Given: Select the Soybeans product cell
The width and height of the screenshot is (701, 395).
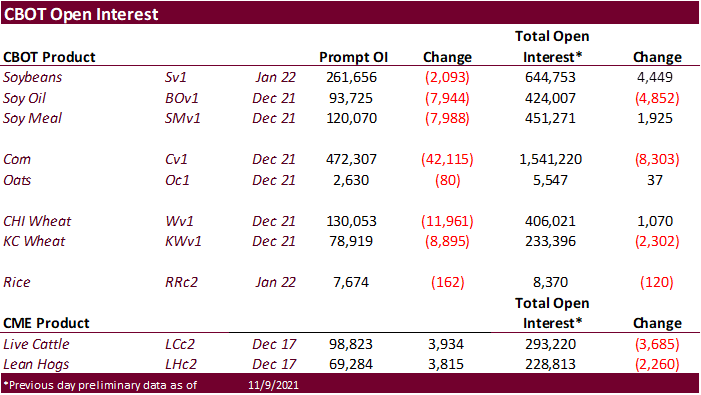Looking at the screenshot, I should point(33,77).
